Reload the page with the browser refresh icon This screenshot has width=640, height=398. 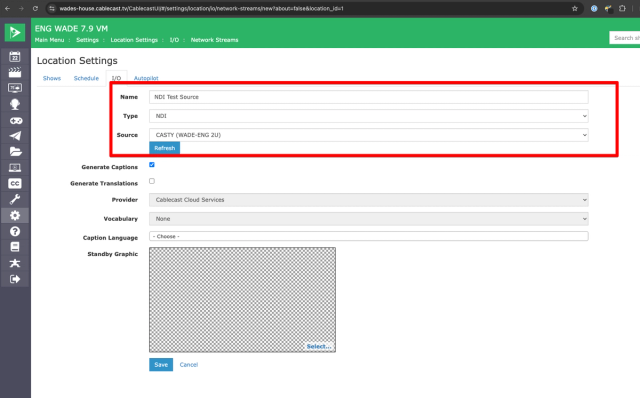coord(35,8)
